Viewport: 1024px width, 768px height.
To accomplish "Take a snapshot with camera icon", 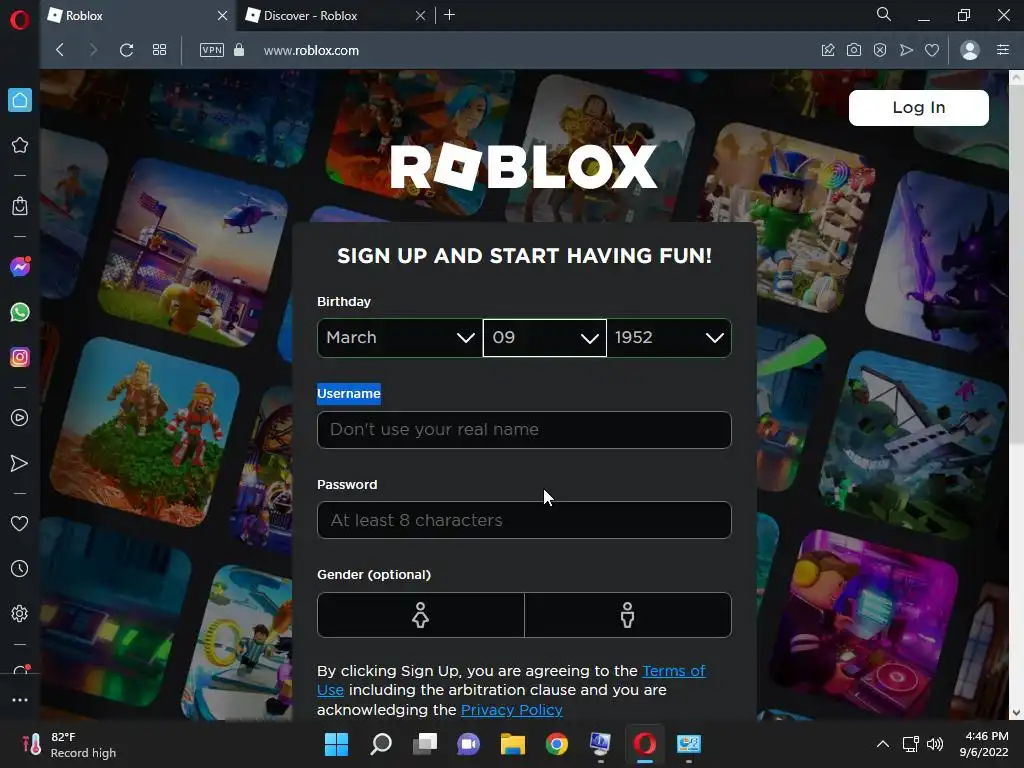I will (x=854, y=50).
